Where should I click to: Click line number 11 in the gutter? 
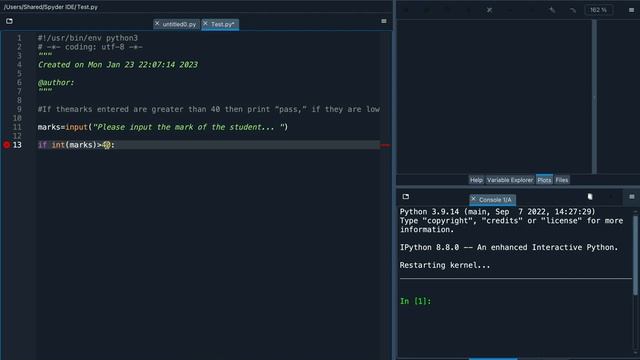(x=17, y=127)
